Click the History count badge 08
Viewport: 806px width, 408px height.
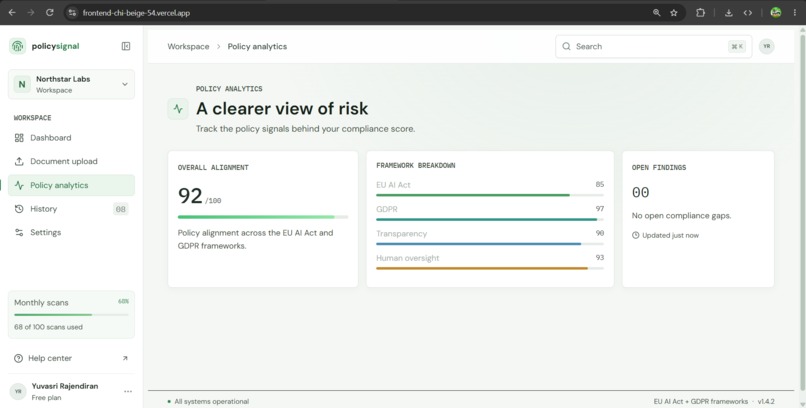121,209
